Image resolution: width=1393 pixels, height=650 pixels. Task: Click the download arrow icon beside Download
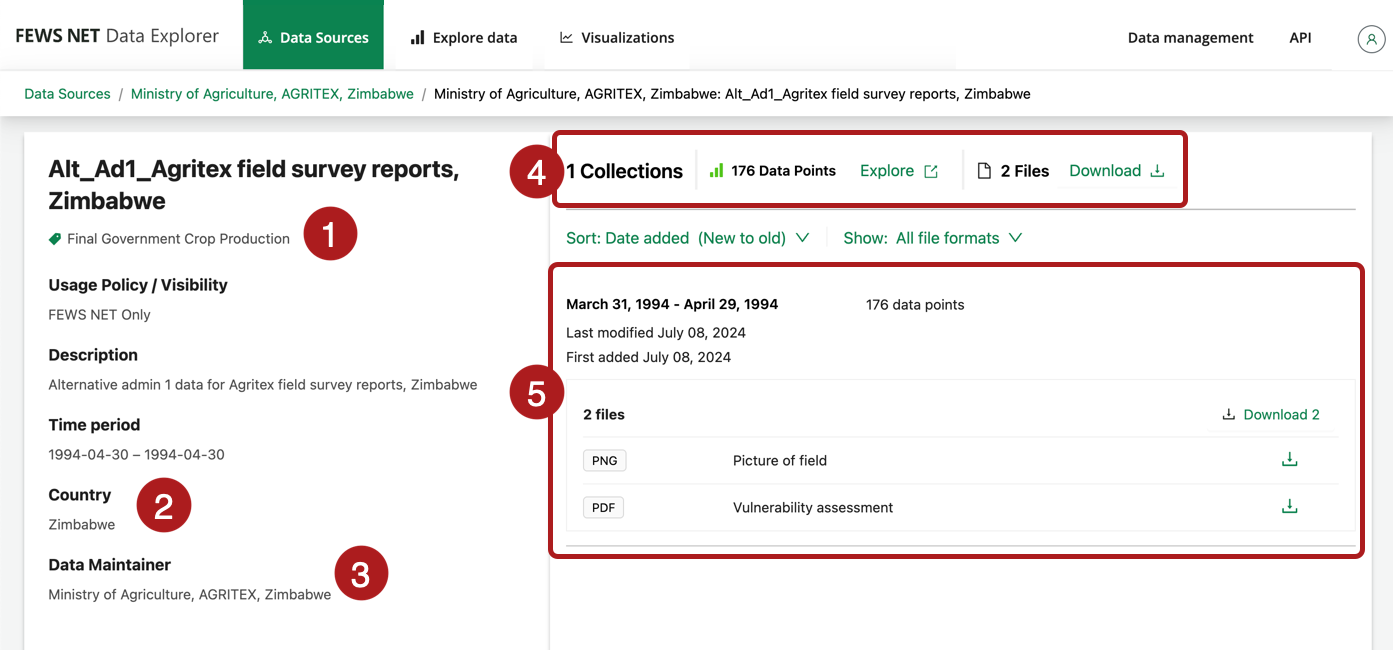click(1157, 171)
